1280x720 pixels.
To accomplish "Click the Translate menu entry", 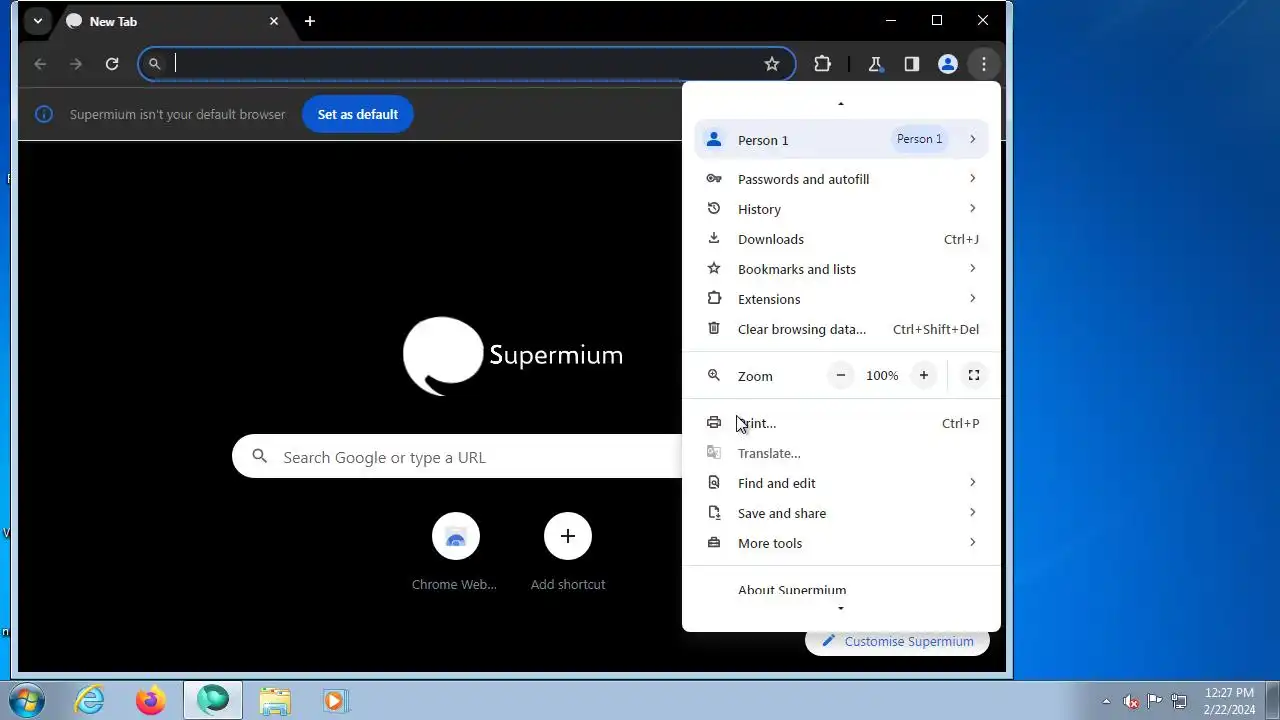I will pyautogui.click(x=841, y=453).
